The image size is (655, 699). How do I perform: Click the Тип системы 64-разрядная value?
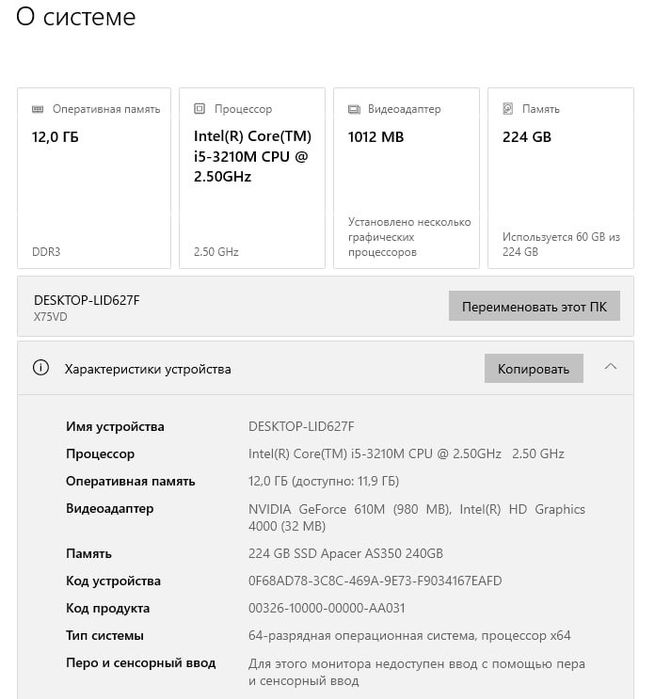(x=408, y=635)
